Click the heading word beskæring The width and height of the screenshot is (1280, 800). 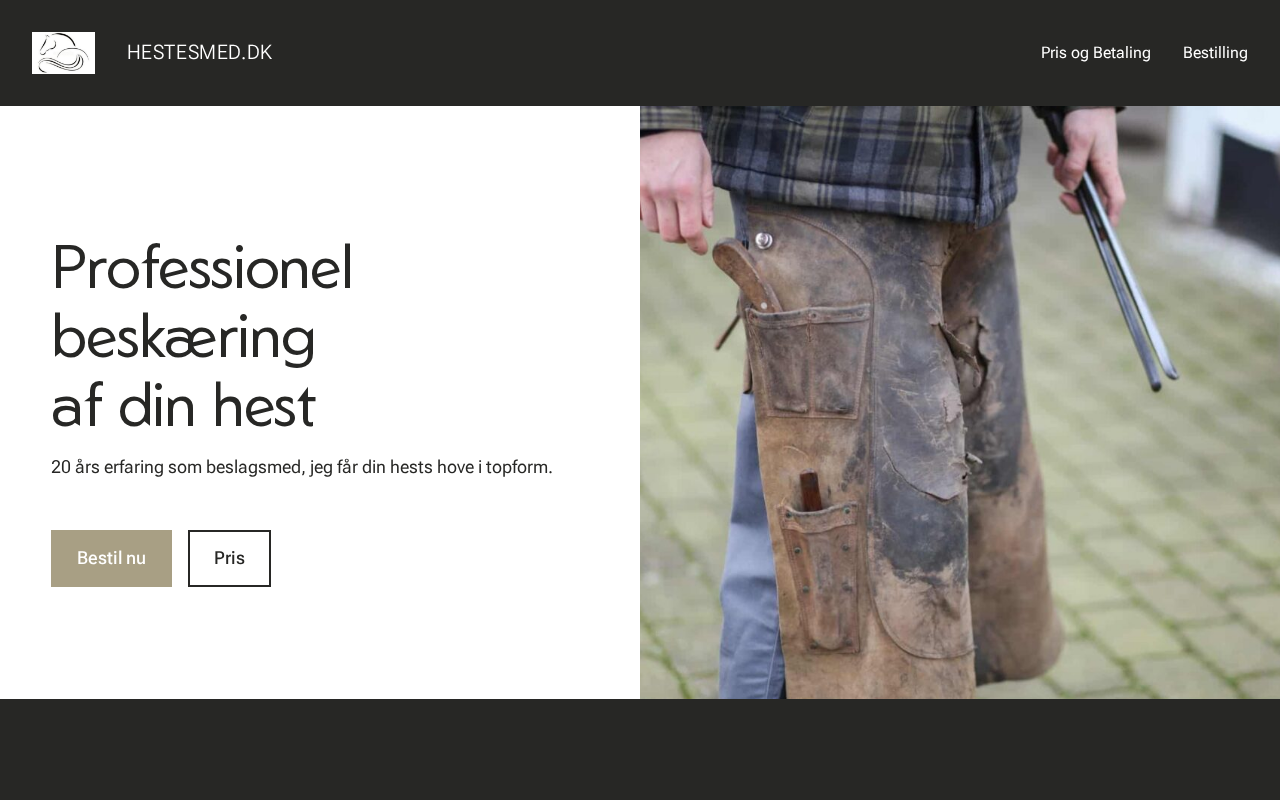coord(183,337)
